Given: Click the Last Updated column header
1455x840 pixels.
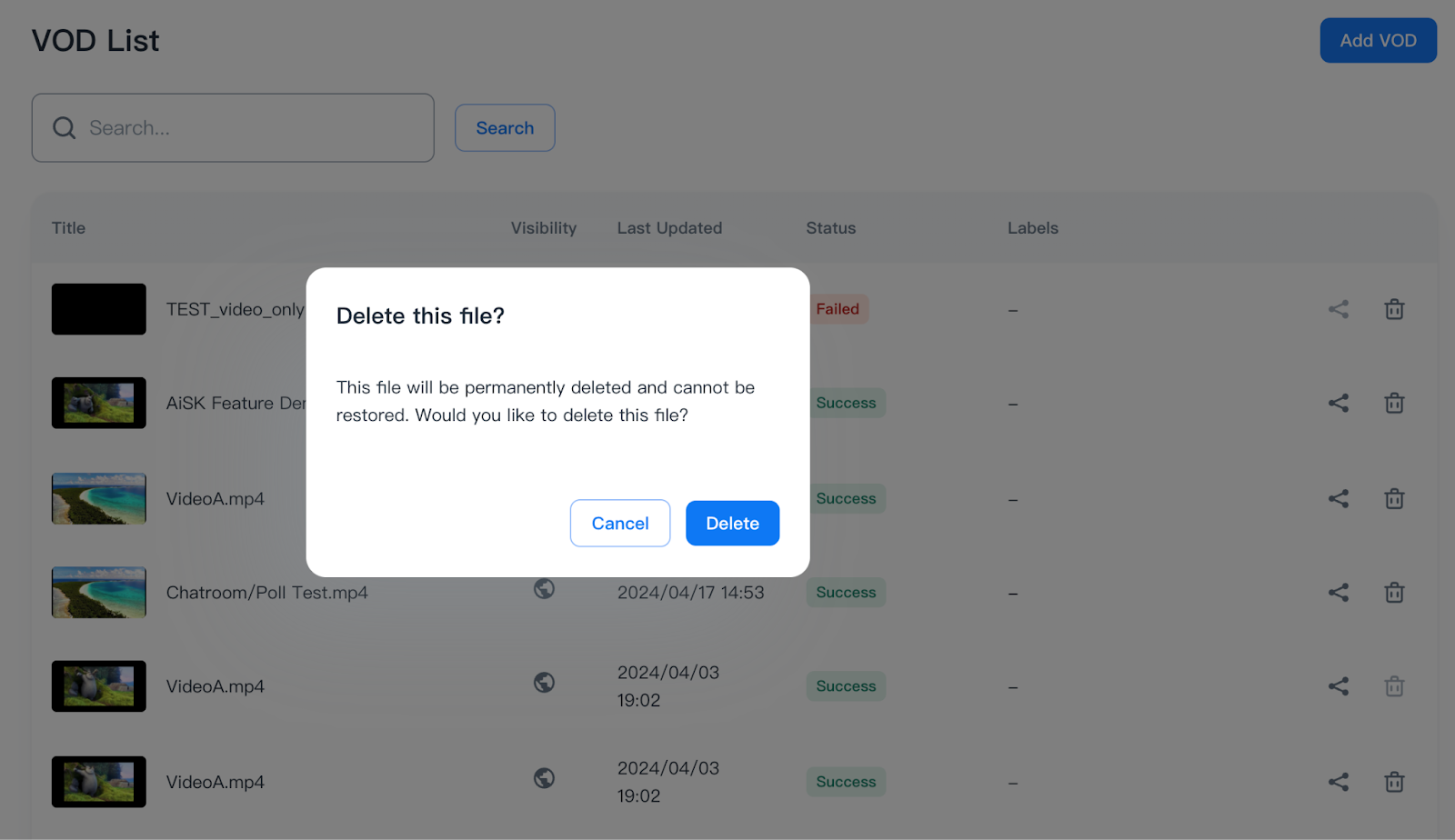Looking at the screenshot, I should tap(669, 228).
